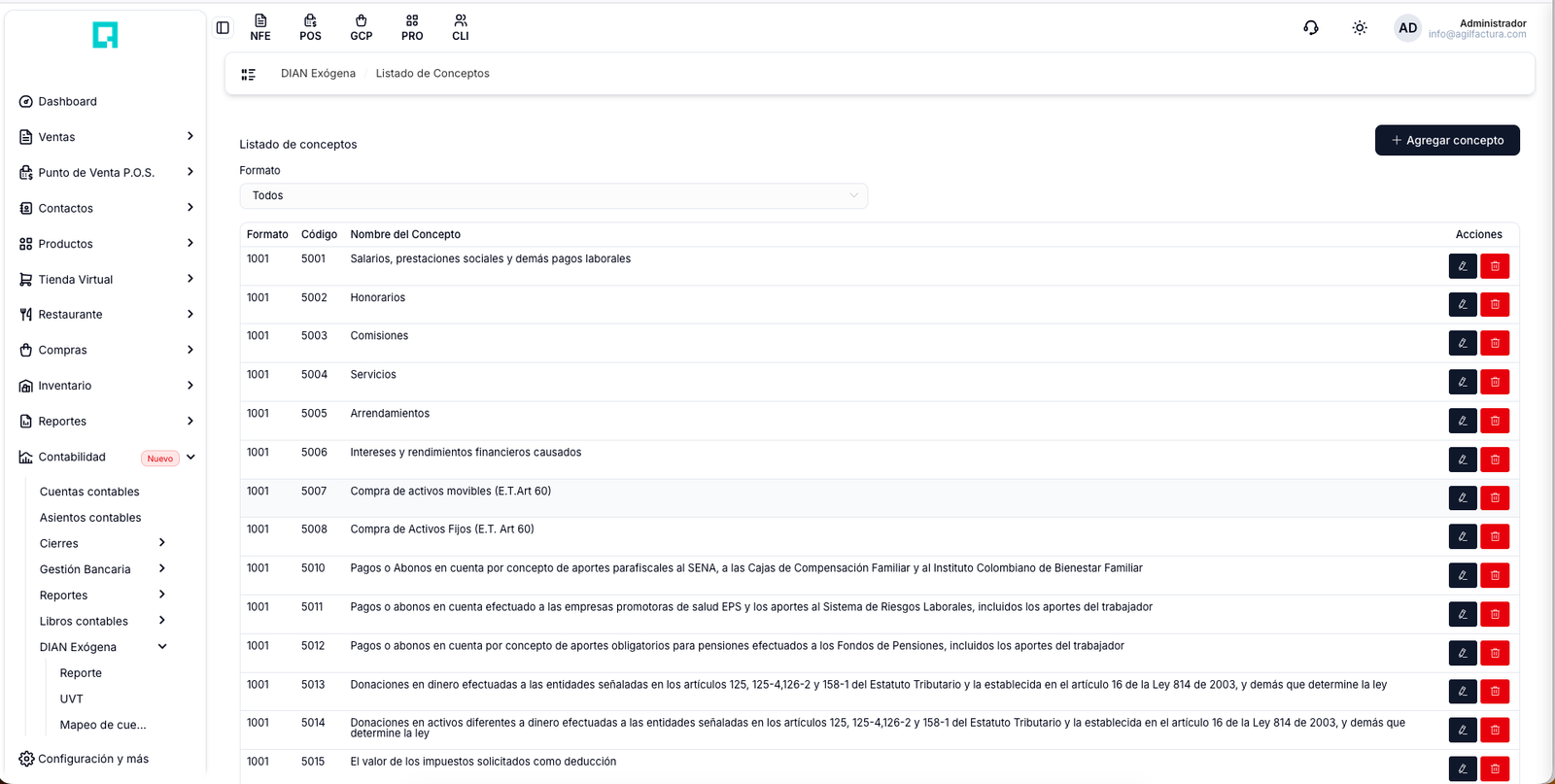Click the Código column header
This screenshot has width=1555, height=784.
click(x=319, y=234)
